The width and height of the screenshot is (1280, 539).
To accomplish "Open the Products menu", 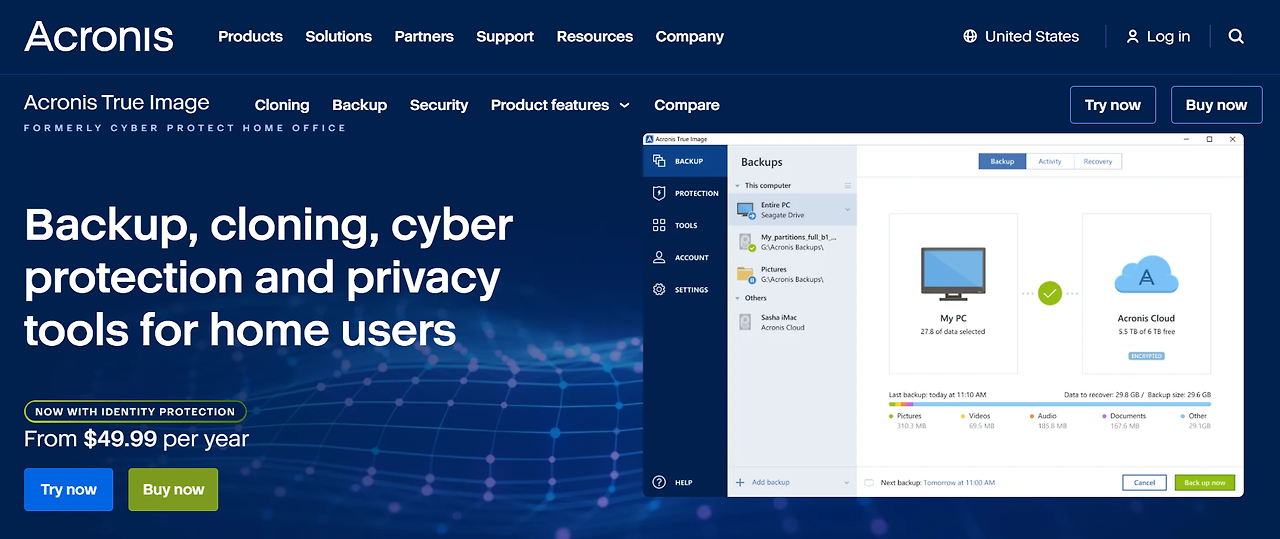I will pos(250,36).
